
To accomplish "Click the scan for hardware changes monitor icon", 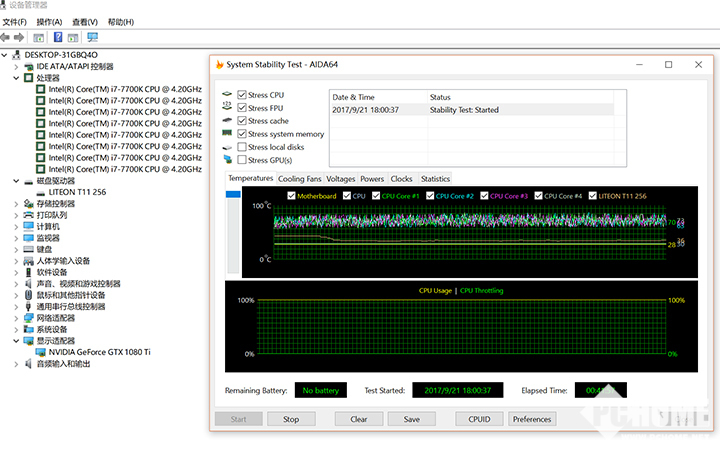I will pyautogui.click(x=93, y=37).
